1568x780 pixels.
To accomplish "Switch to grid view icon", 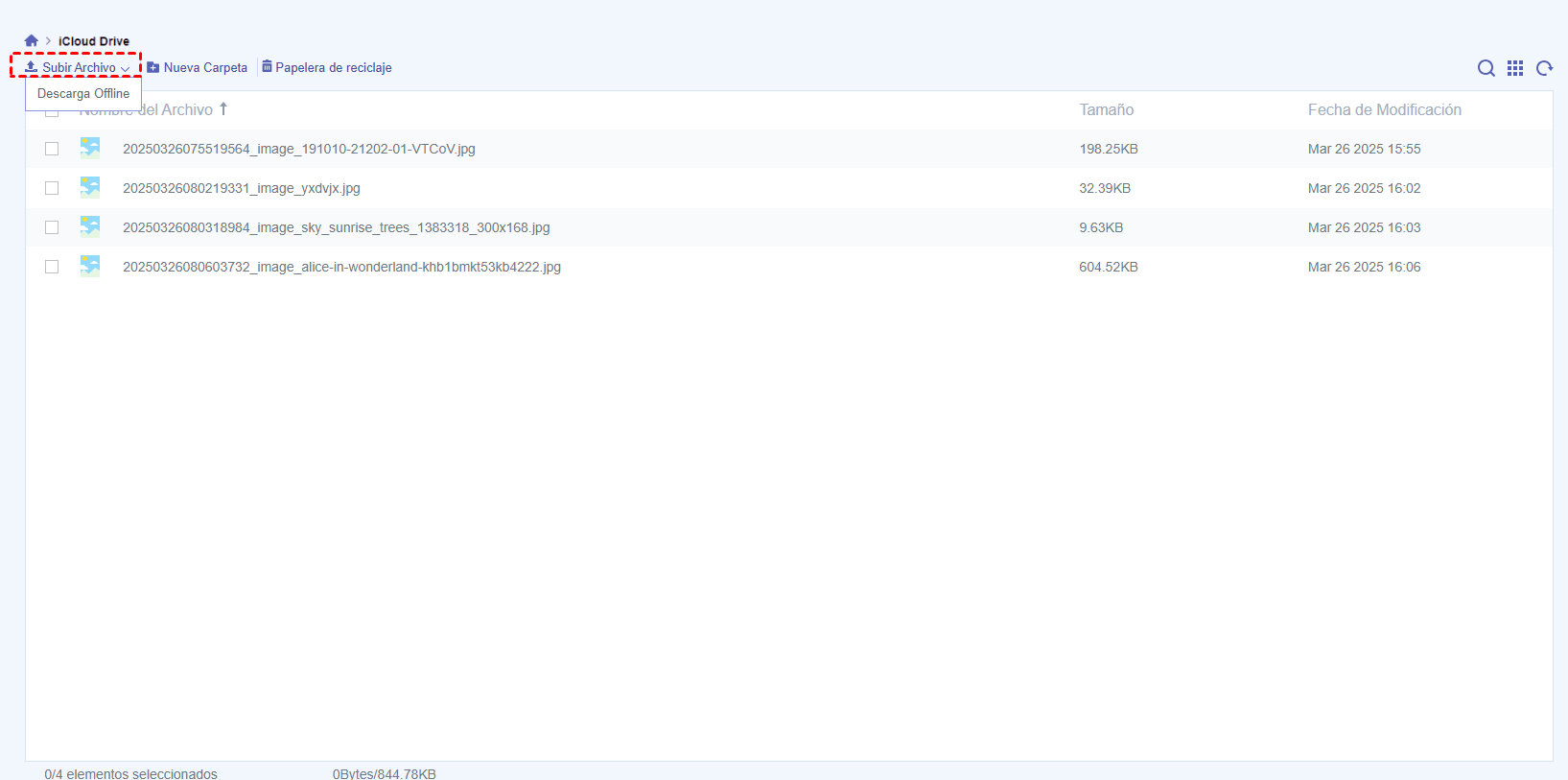I will pos(1515,68).
